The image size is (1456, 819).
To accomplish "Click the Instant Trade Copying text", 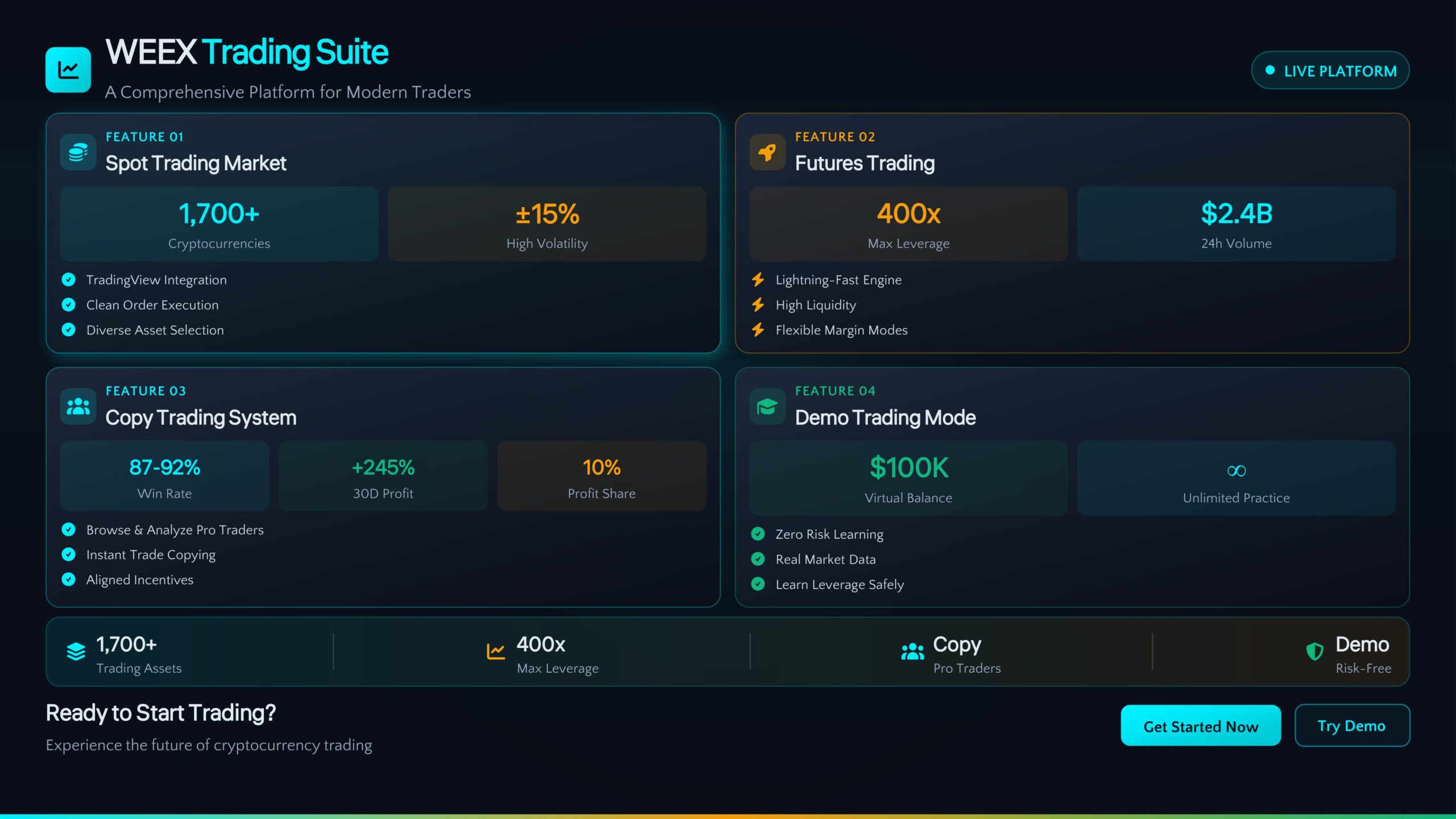I will coord(151,555).
